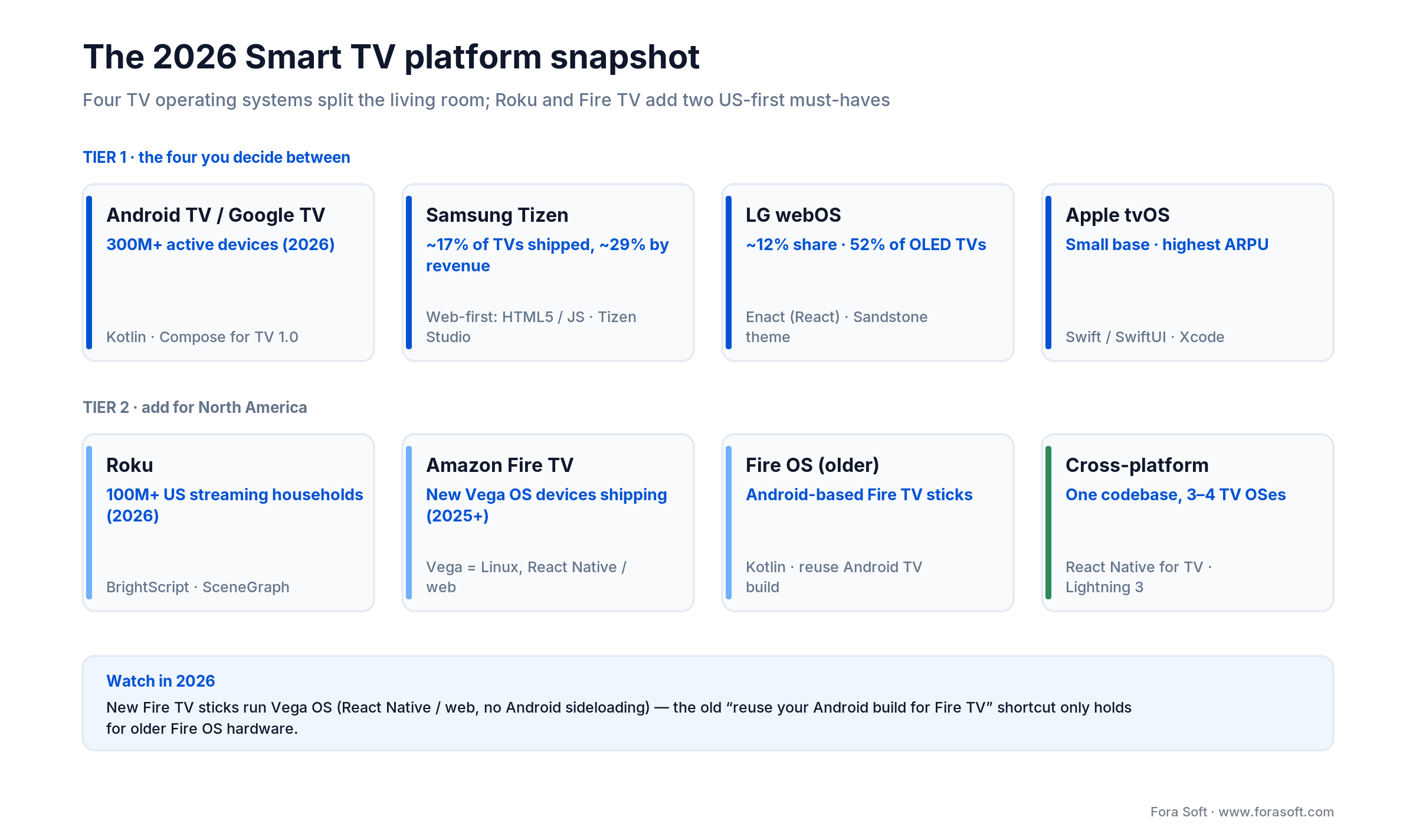The image size is (1416, 840).
Task: Click 'New Vega OS devices shipping (2025+)'
Action: [546, 506]
